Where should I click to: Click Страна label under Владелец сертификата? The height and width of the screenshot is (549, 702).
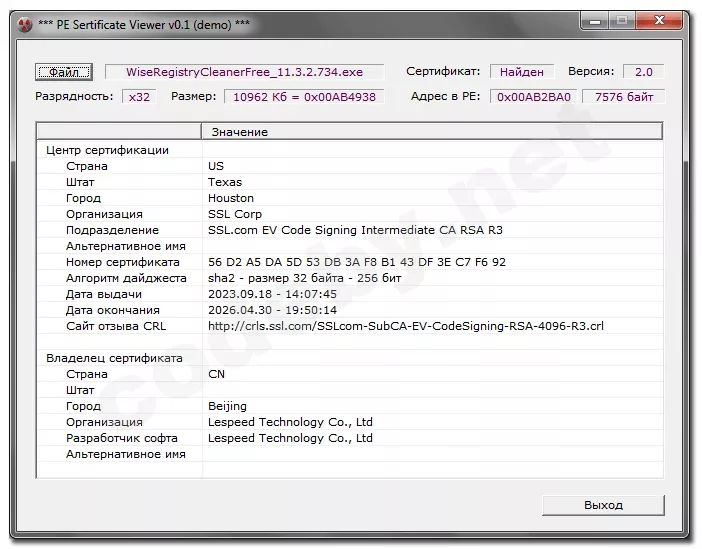click(x=87, y=374)
